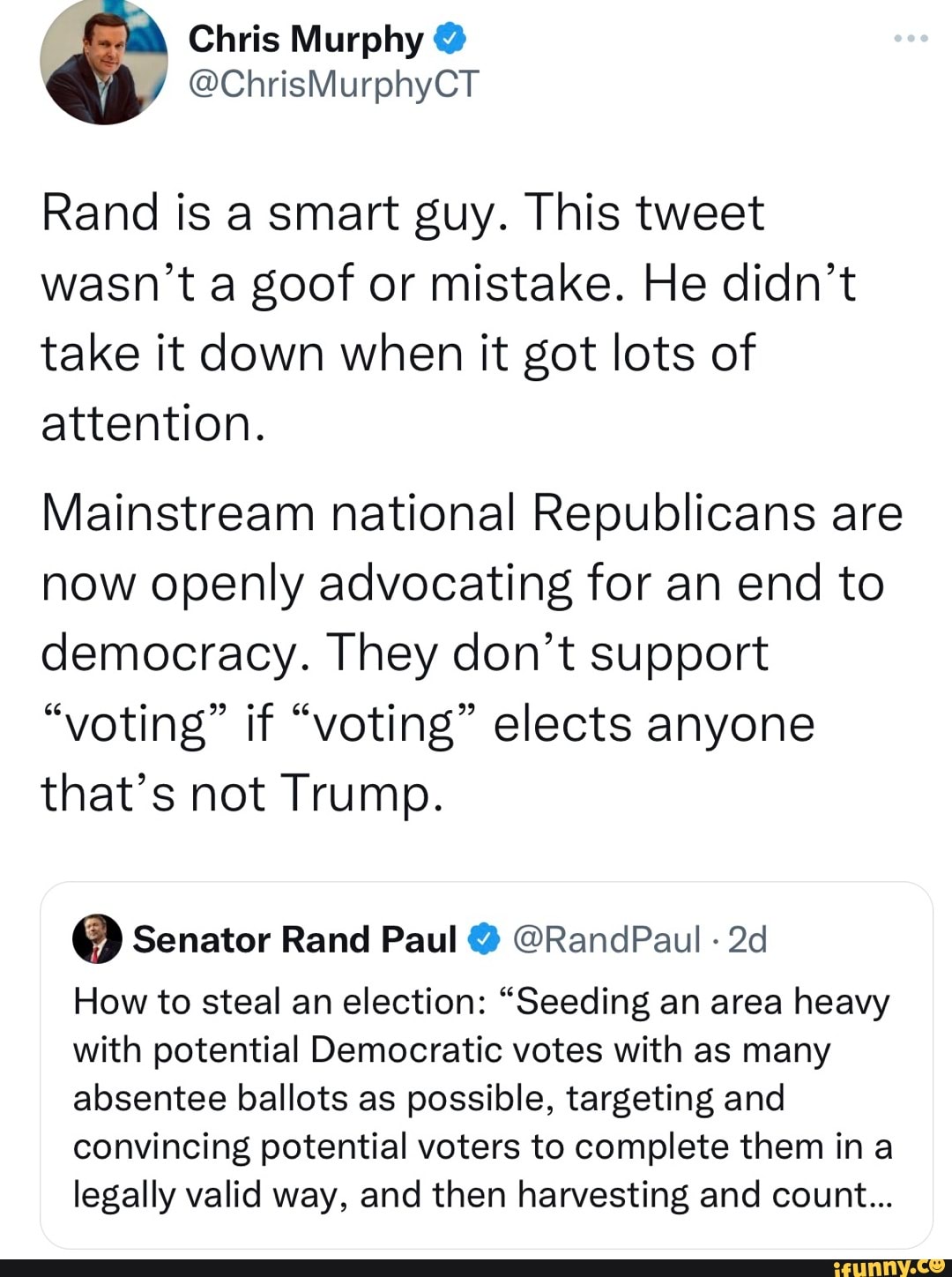Visit the @ChrisMurphyCT handle
Viewport: 952px width, 1277px height.
(x=333, y=84)
